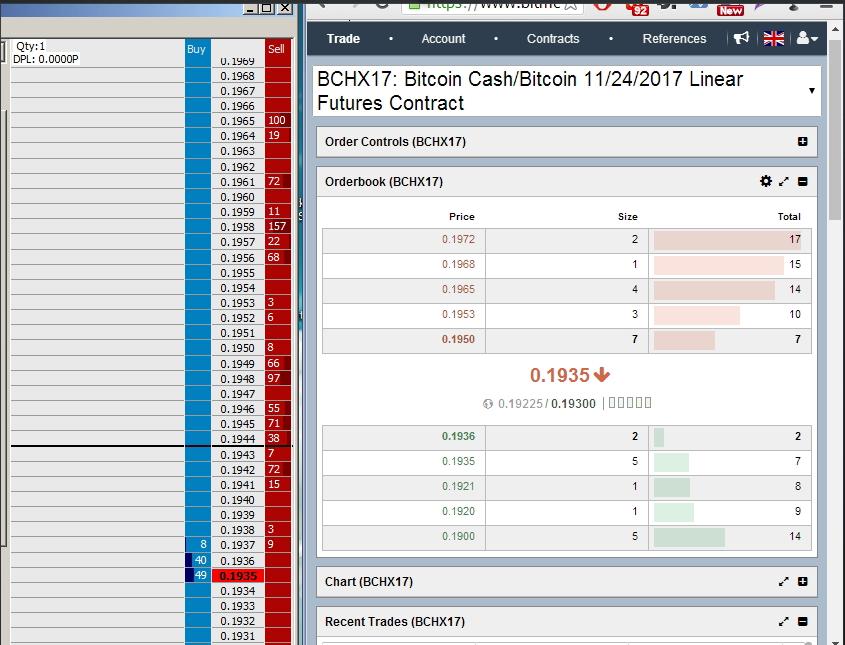Click ladder price 0.1950
The image size is (845, 645).
coord(237,349)
